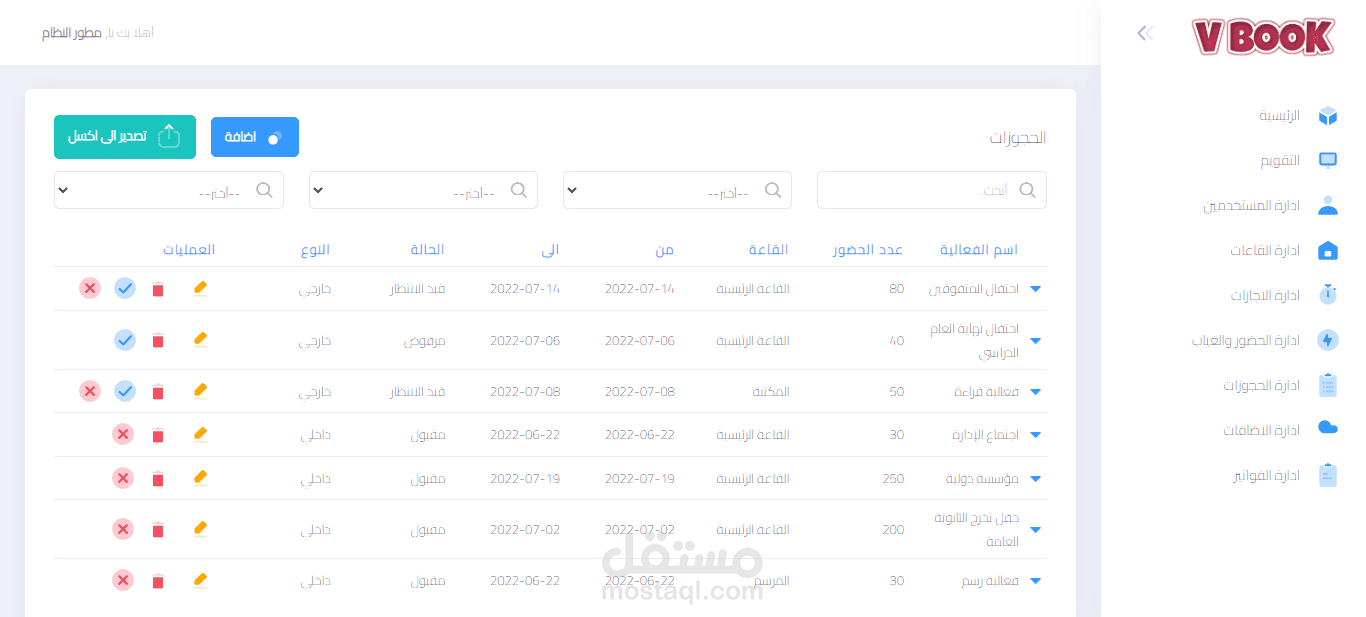
Task: Open the leftmost --اختر-- filter dropdown
Action: tap(169, 190)
